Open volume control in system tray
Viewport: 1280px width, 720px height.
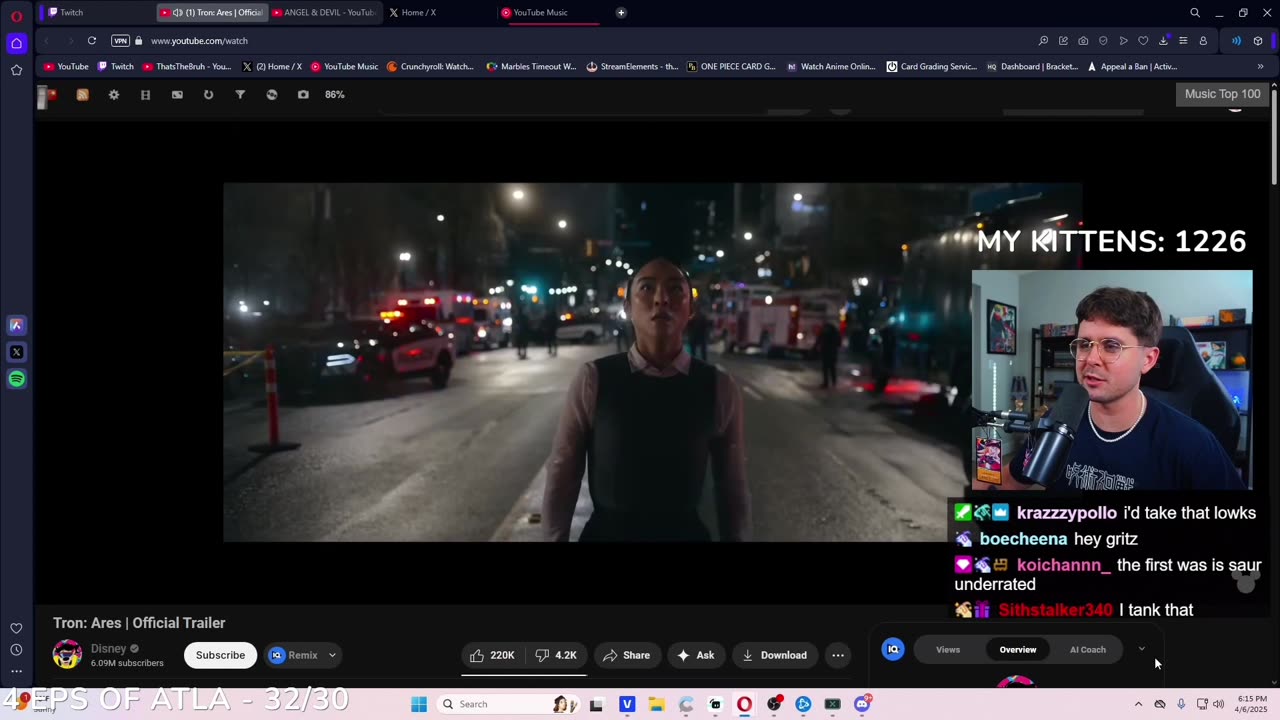[x=1218, y=704]
